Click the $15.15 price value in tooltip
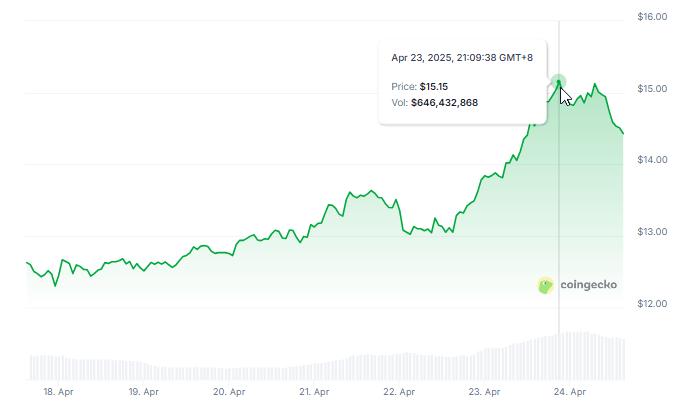The width and height of the screenshot is (698, 411). coord(434,86)
